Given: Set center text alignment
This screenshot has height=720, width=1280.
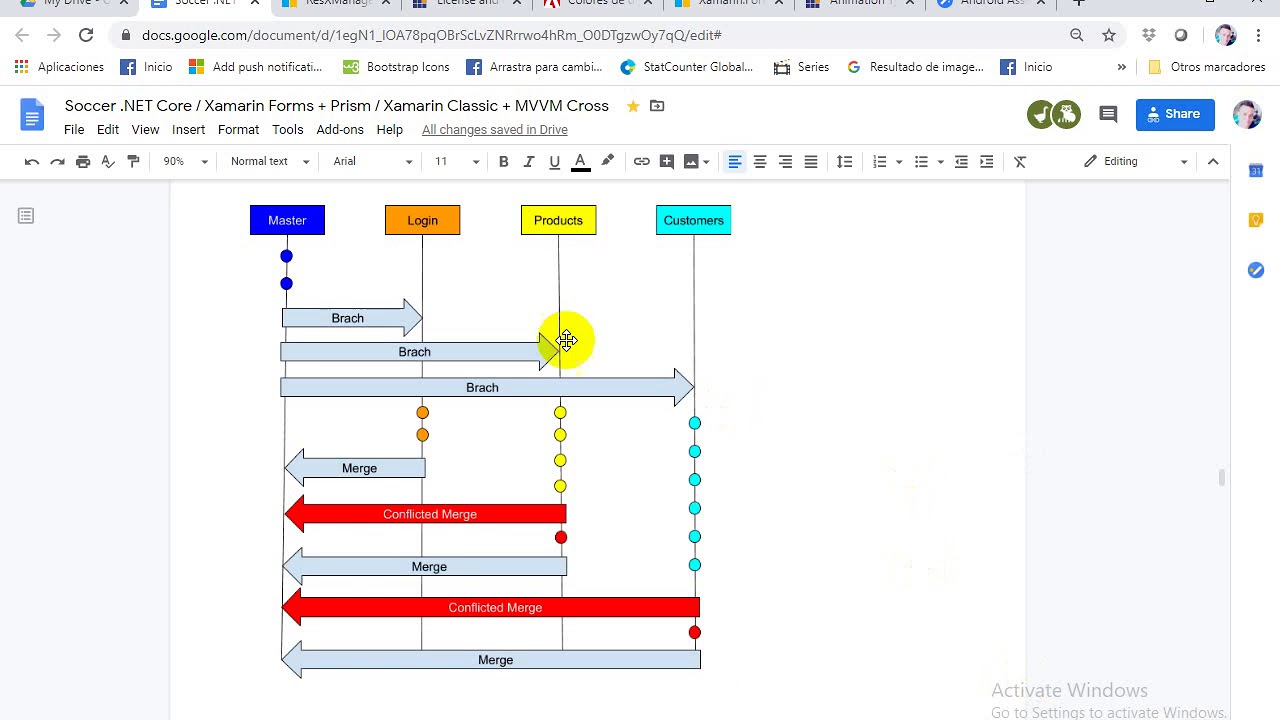Looking at the screenshot, I should [x=760, y=161].
